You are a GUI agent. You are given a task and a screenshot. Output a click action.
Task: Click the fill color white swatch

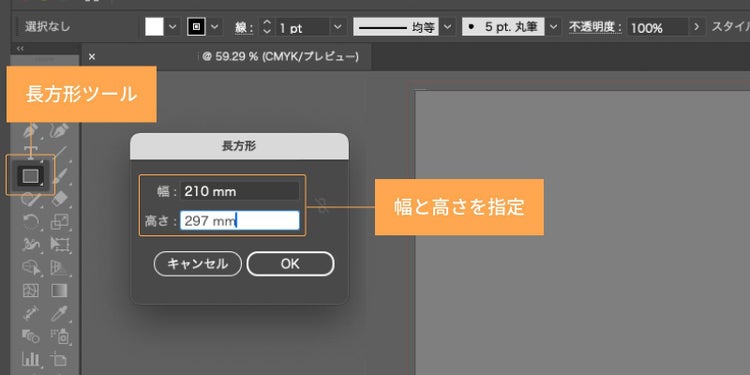coord(154,27)
